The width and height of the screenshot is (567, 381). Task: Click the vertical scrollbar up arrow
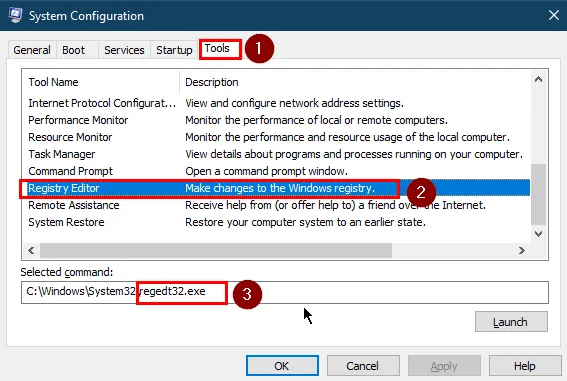tap(538, 79)
